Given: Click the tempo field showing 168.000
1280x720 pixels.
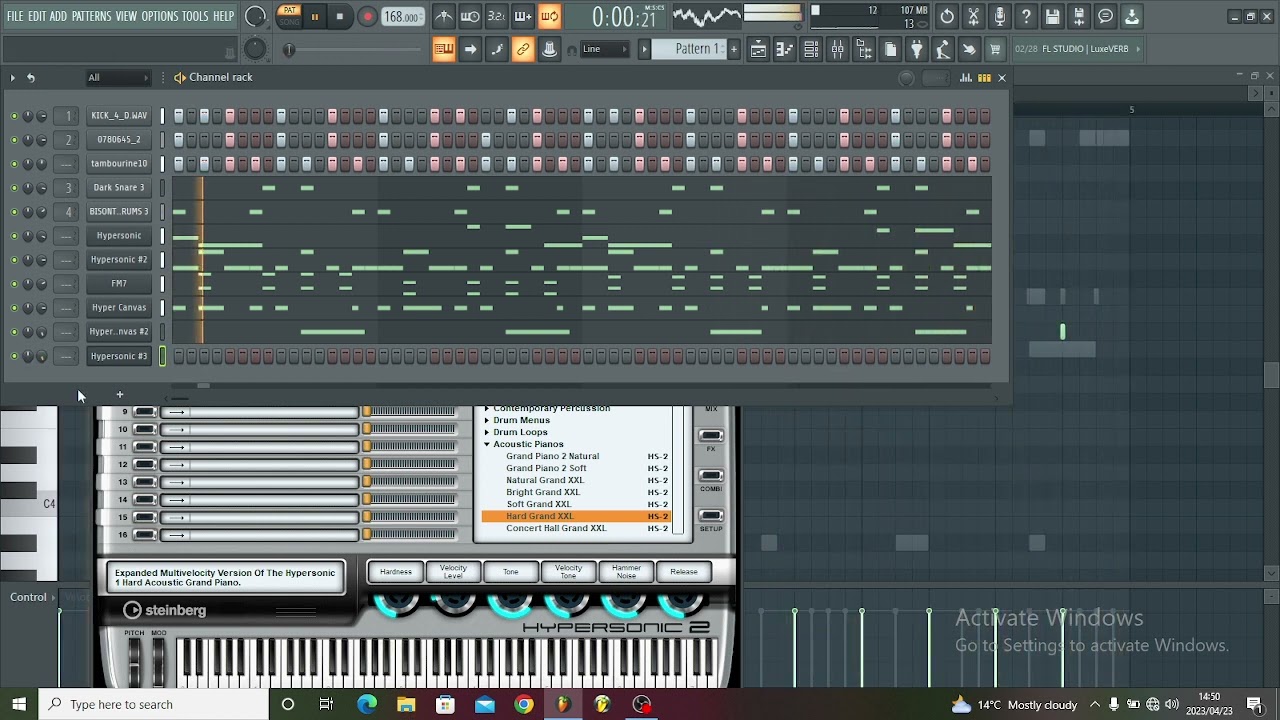Looking at the screenshot, I should pos(402,16).
